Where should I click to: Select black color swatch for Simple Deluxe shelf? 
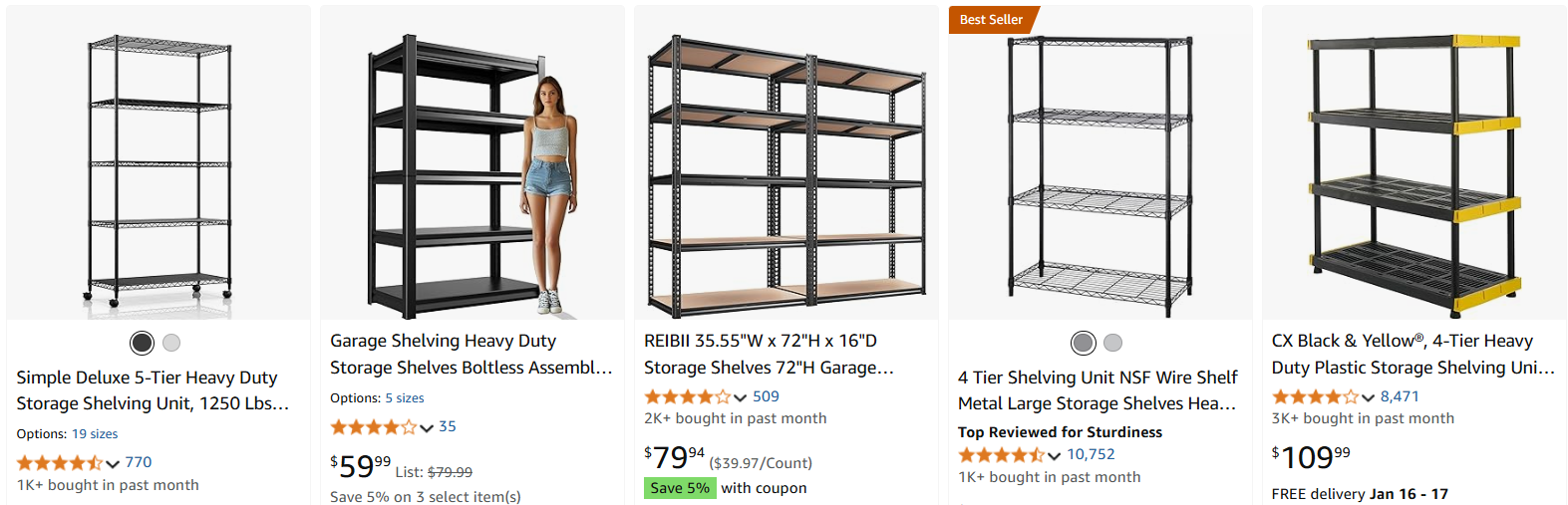[x=143, y=343]
